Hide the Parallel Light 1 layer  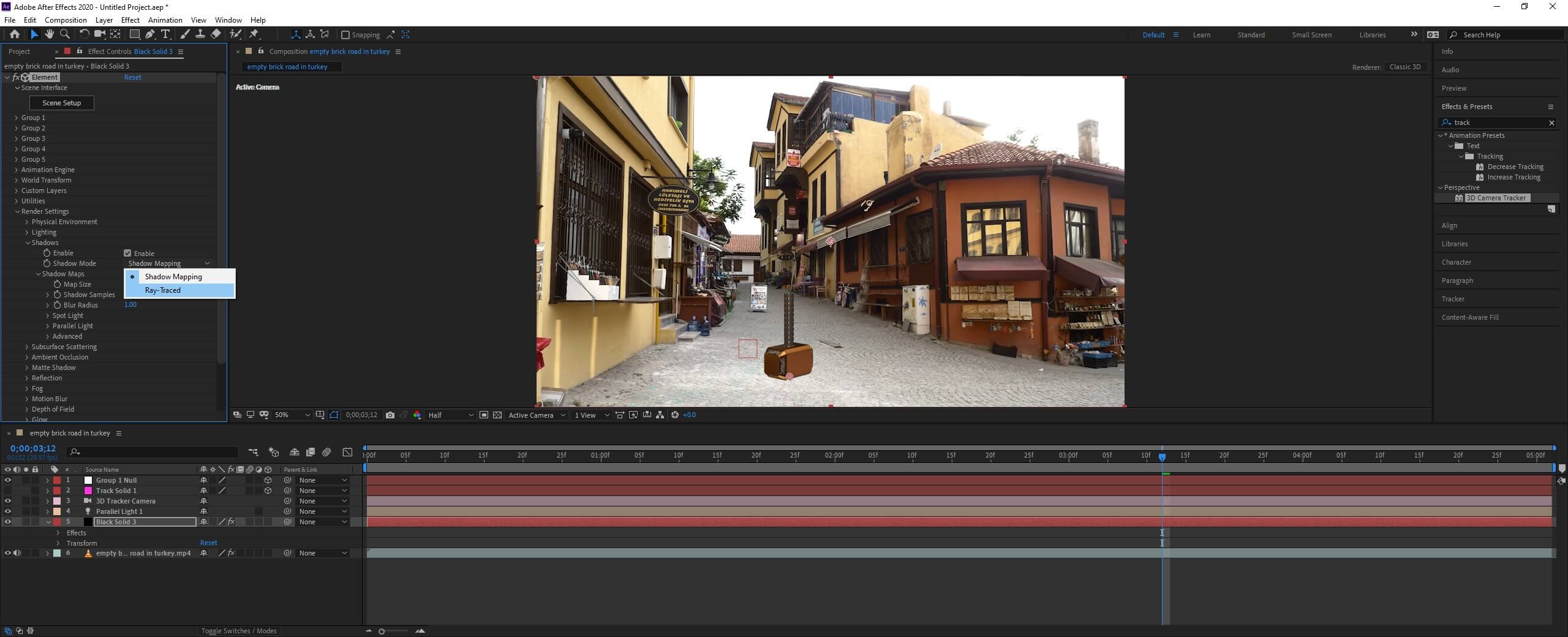pyautogui.click(x=7, y=511)
